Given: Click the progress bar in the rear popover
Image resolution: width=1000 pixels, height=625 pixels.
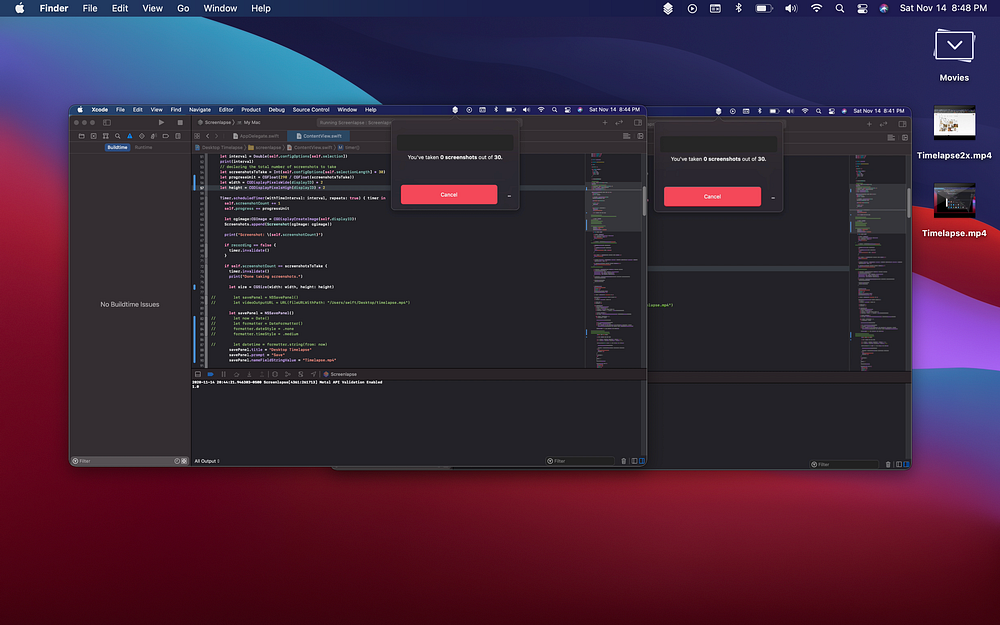Looking at the screenshot, I should click(718, 143).
